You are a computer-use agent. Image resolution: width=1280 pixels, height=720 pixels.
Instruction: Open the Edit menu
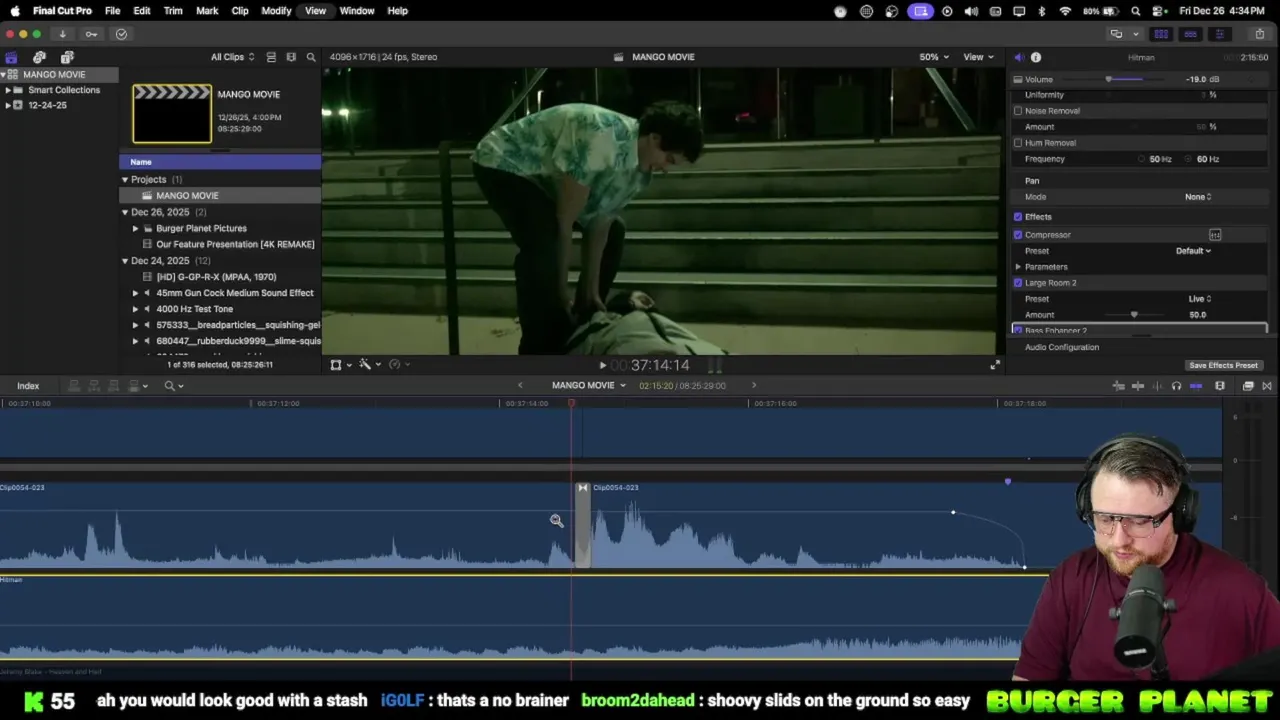(142, 11)
